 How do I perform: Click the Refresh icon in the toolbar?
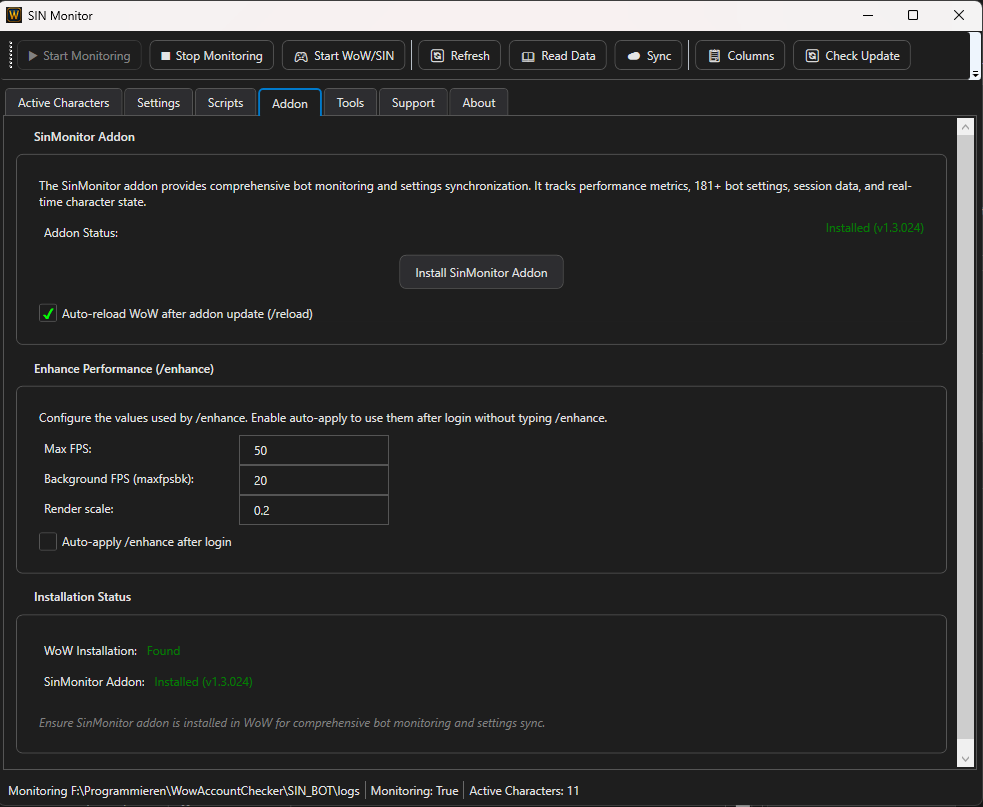[x=435, y=55]
